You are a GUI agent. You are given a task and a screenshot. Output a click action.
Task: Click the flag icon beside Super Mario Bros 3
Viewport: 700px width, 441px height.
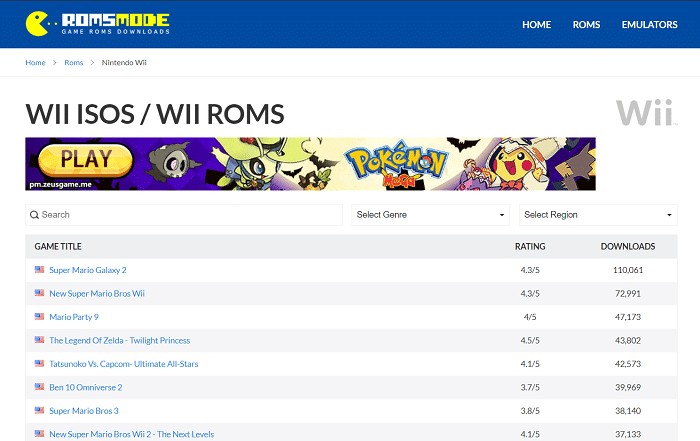[39, 410]
